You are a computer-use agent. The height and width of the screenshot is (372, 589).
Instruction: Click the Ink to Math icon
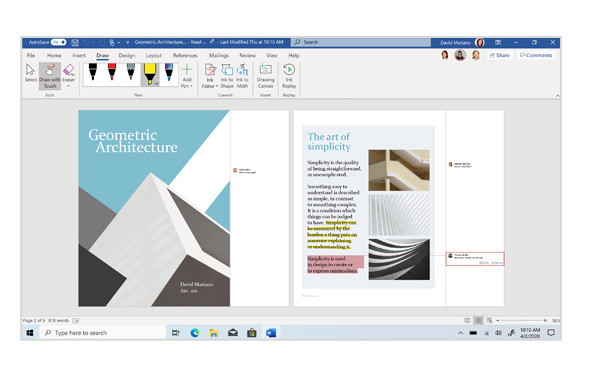242,76
